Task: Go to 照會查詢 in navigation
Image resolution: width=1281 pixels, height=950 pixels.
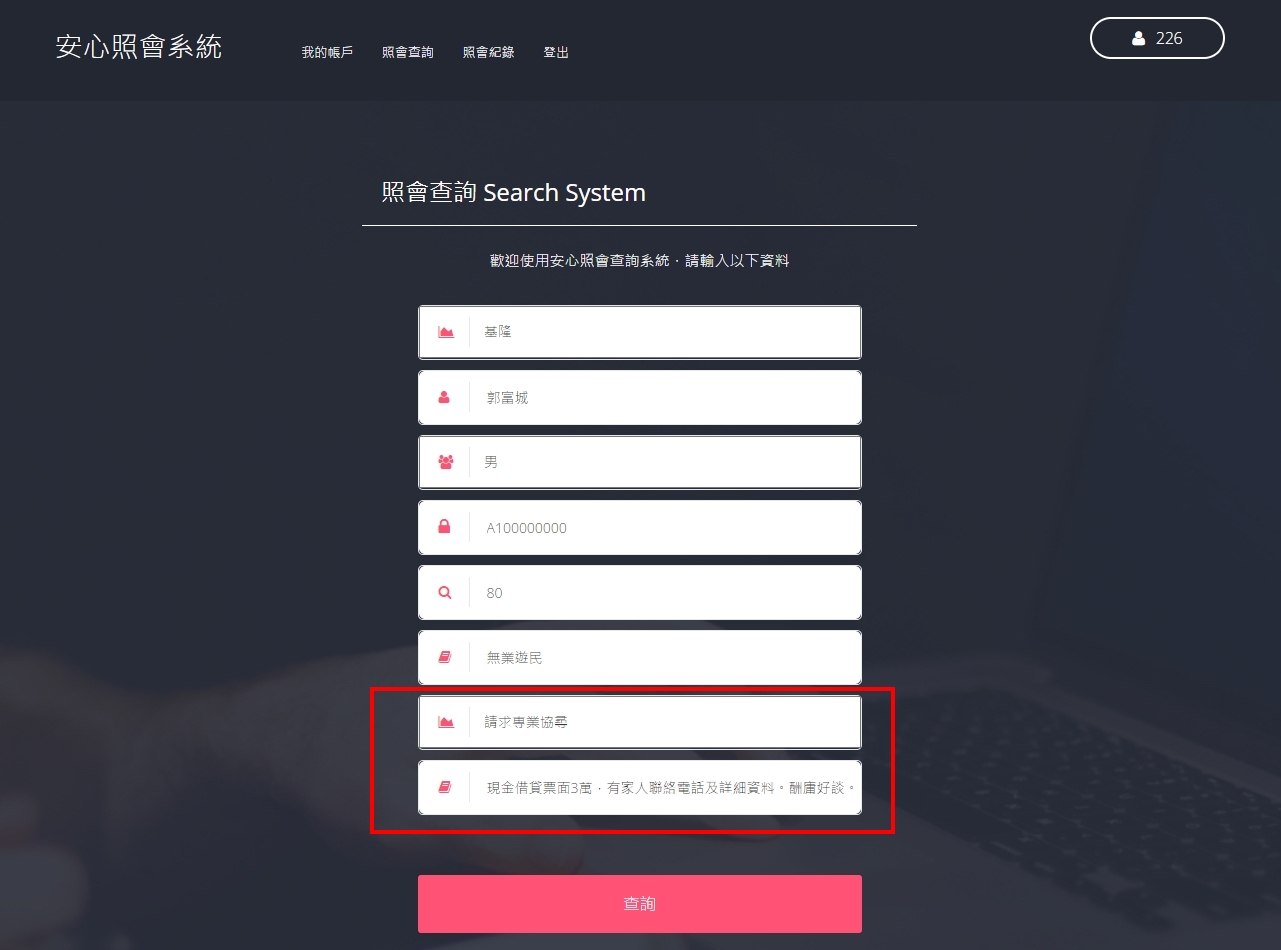Action: click(x=408, y=52)
